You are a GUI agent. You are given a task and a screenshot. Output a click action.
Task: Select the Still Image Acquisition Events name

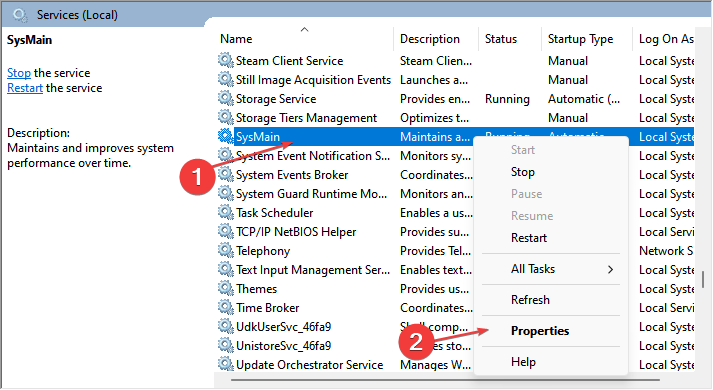(313, 80)
